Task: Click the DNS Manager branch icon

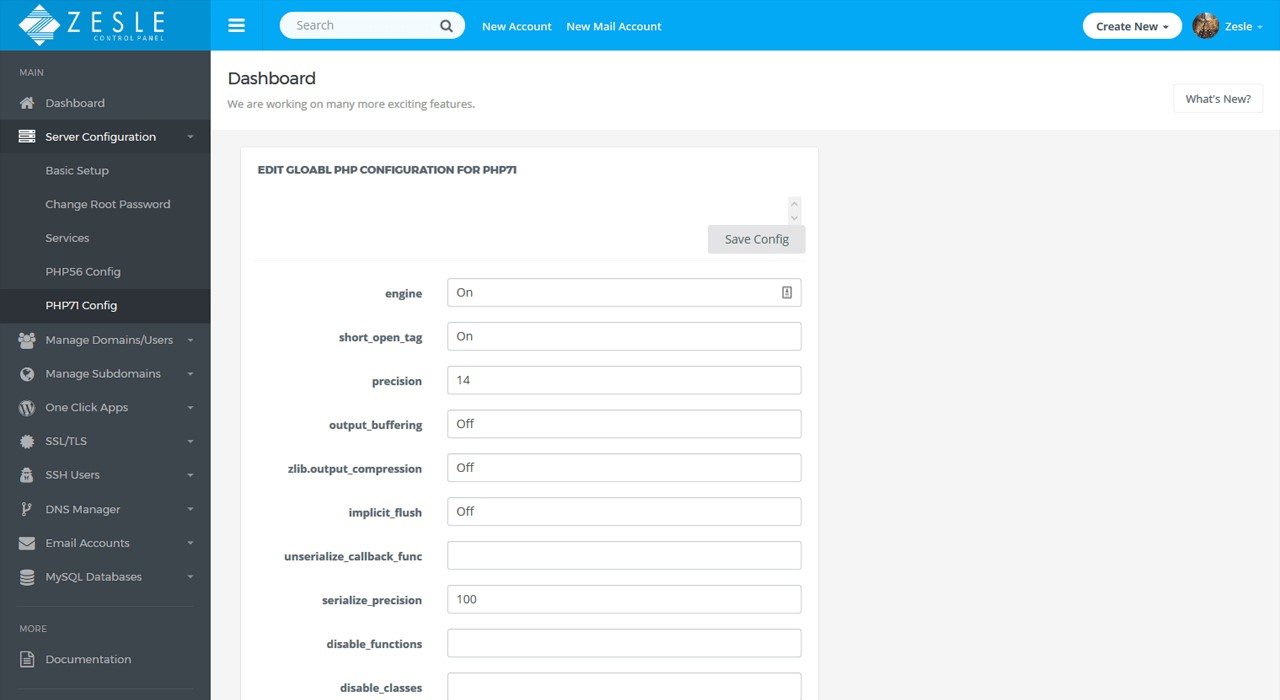Action: (x=27, y=509)
